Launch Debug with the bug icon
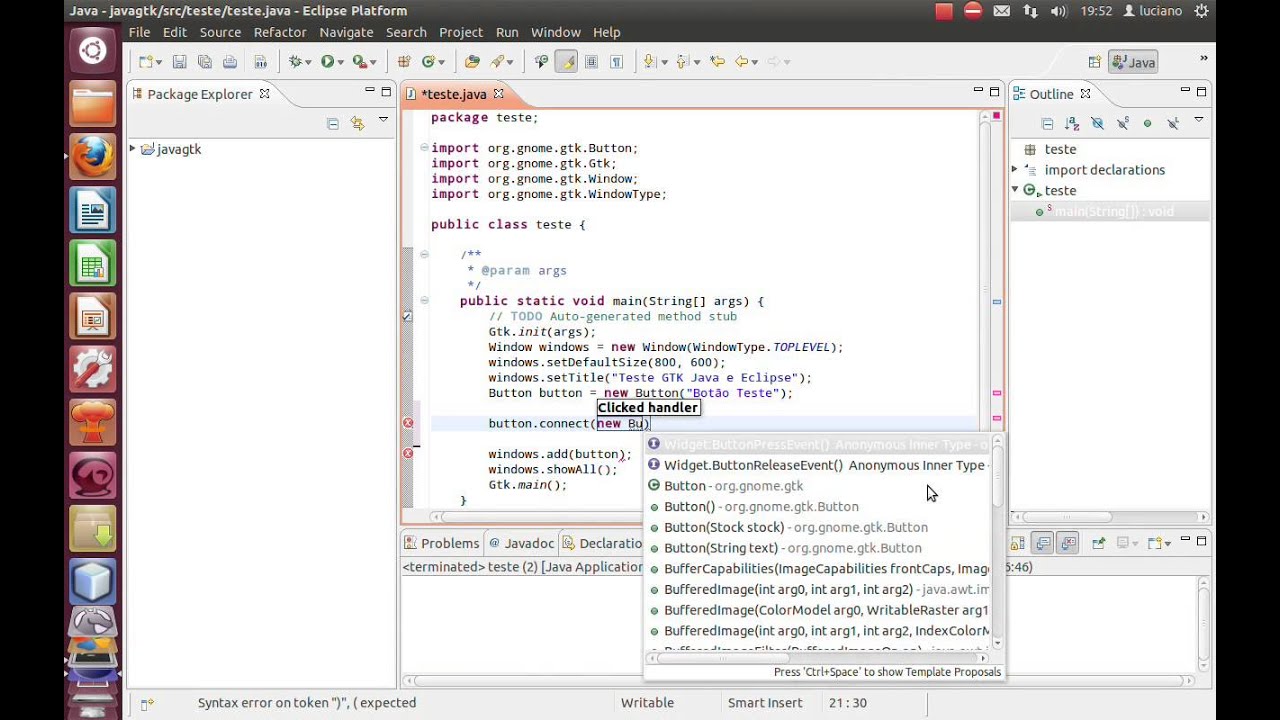Image resolution: width=1280 pixels, height=720 pixels. pos(295,62)
